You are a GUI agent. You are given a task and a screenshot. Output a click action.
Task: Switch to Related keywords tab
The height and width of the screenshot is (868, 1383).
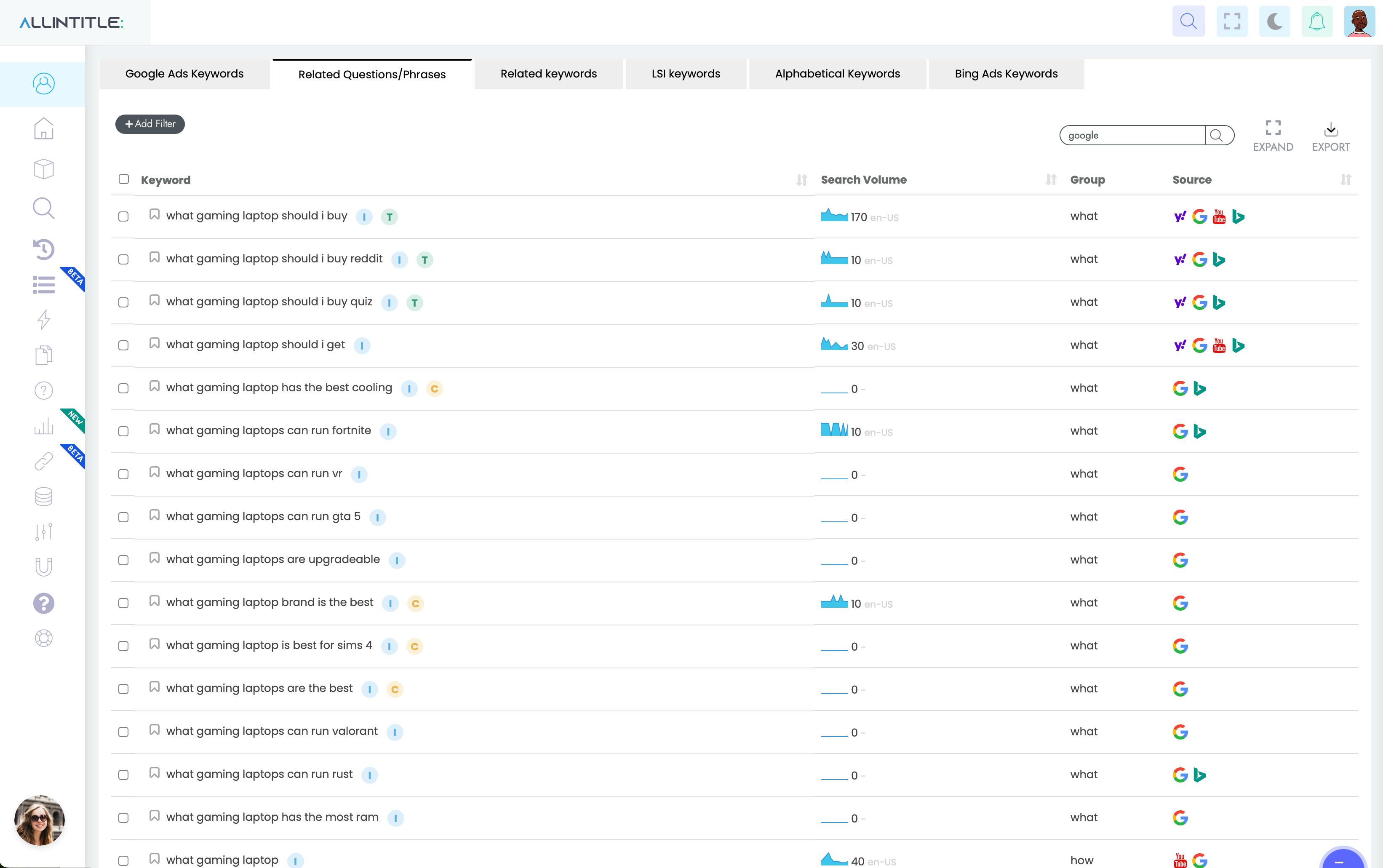(x=549, y=74)
